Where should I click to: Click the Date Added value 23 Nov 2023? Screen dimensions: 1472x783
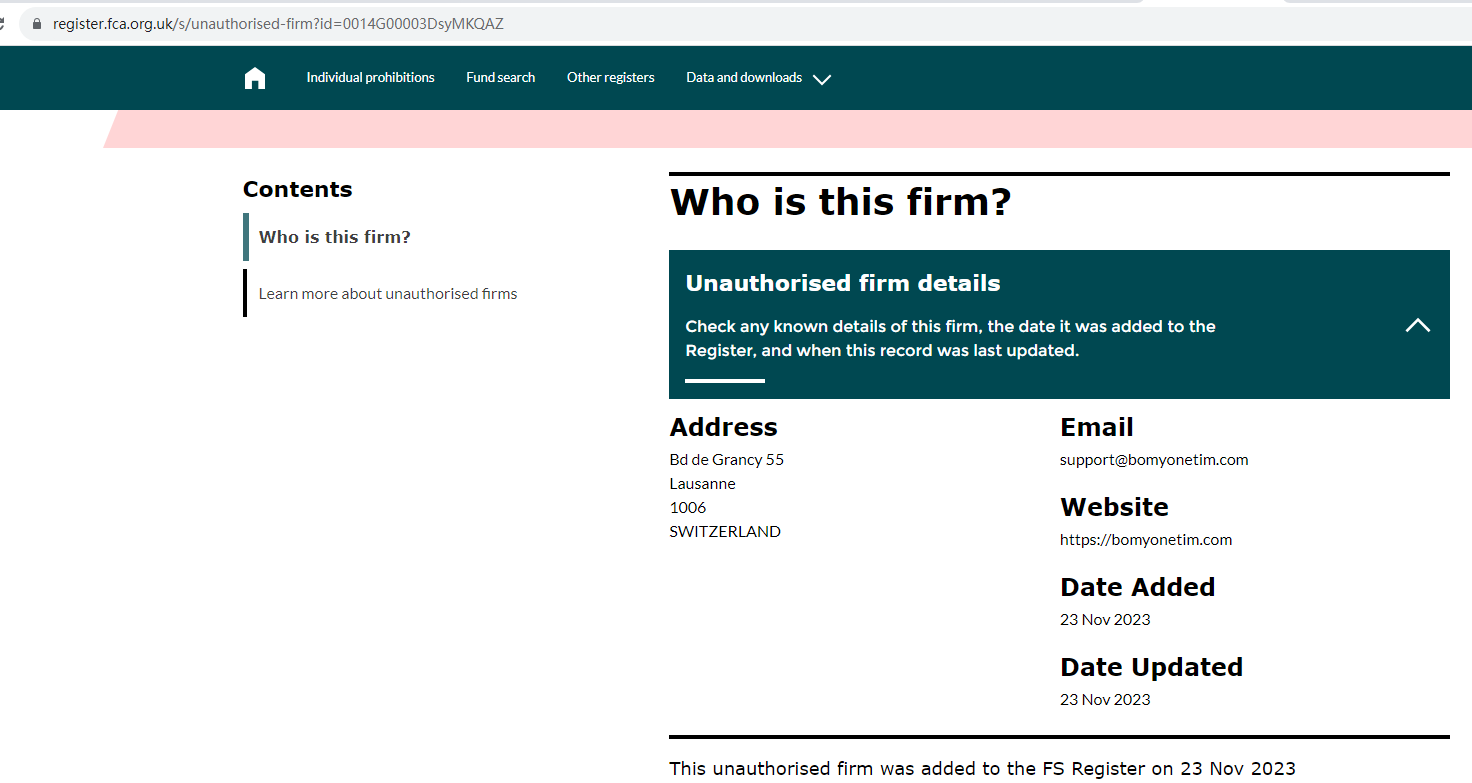[1105, 620]
